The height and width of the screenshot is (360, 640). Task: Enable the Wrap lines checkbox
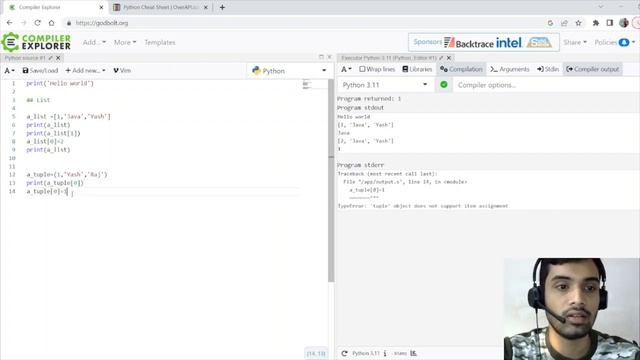(377, 69)
